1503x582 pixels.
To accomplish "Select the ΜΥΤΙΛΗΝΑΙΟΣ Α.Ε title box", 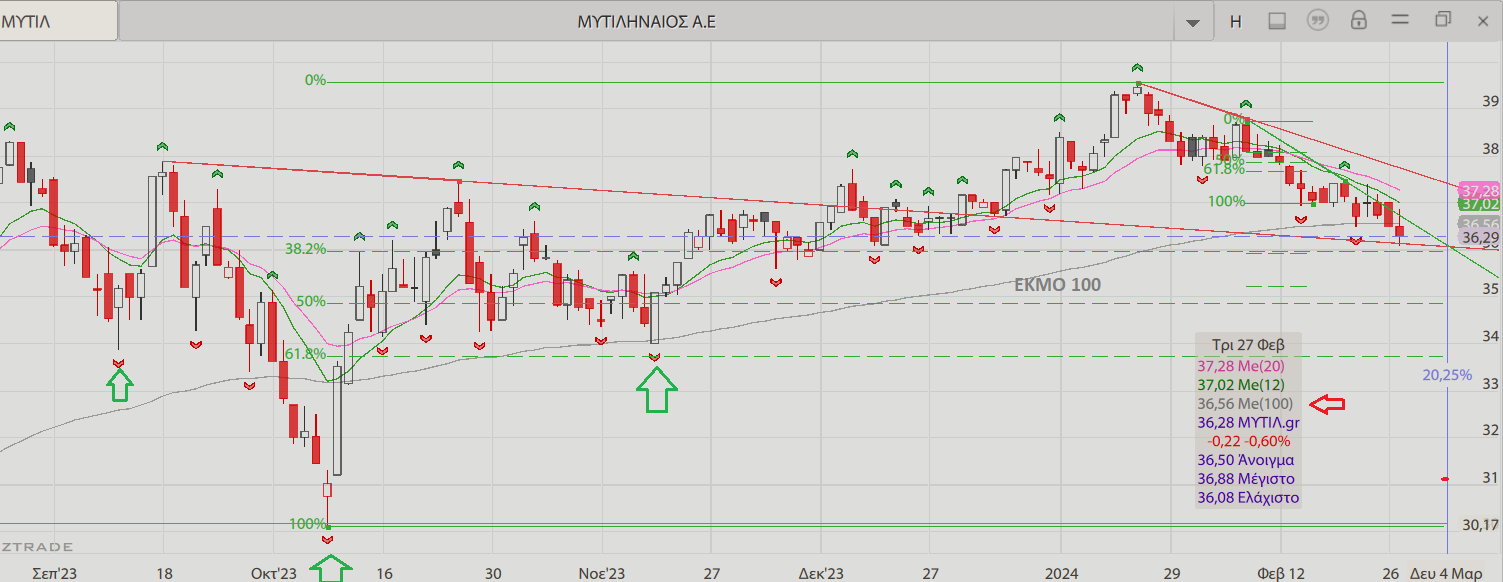I will pos(647,21).
